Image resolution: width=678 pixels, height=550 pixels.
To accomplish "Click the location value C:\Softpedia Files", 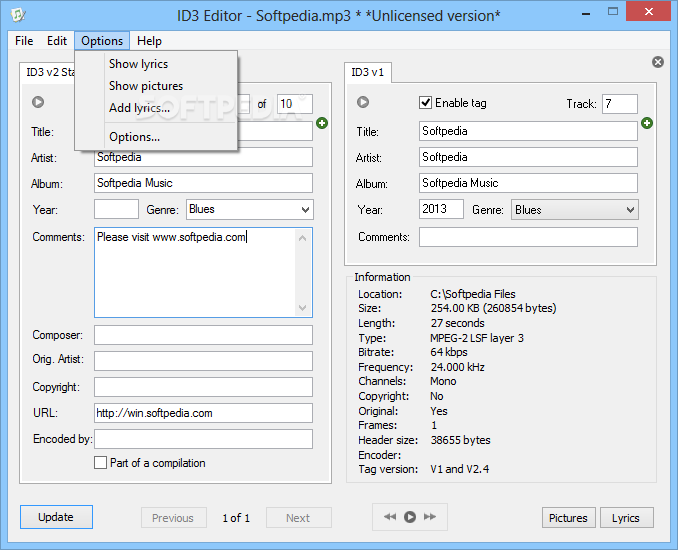I will (x=473, y=294).
